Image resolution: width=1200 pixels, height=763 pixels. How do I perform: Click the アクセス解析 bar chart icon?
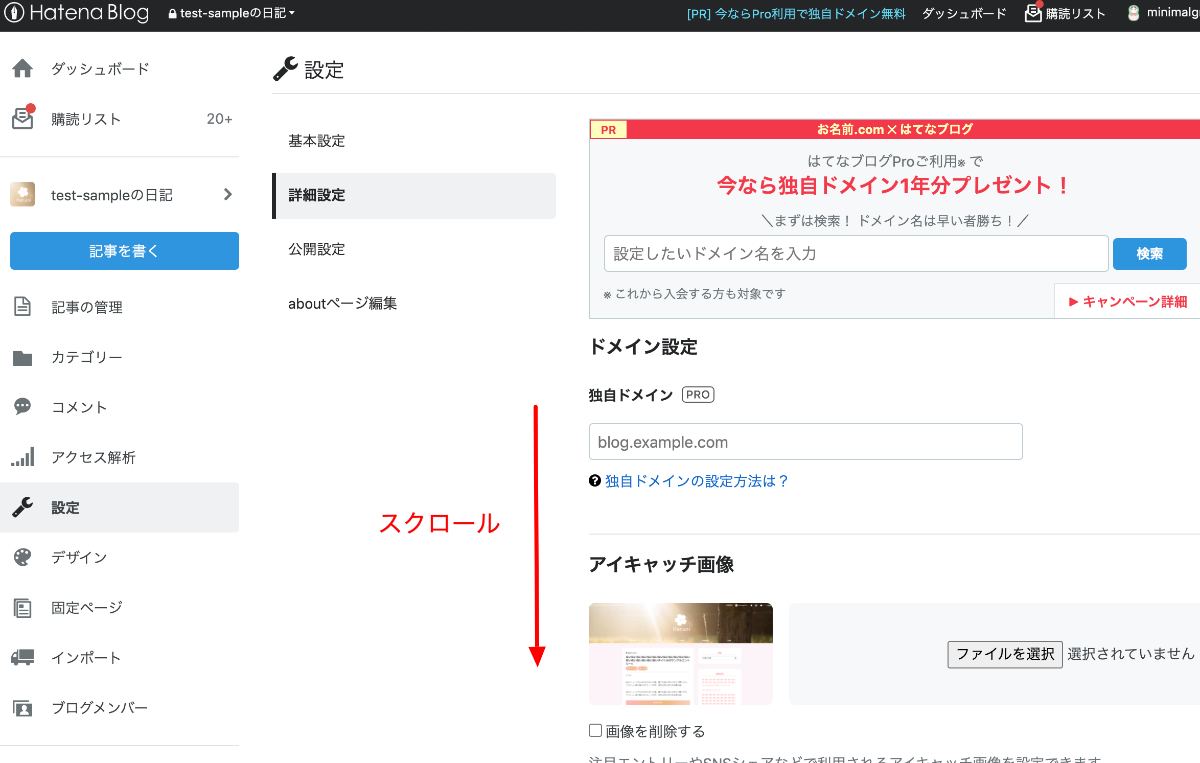(x=22, y=457)
